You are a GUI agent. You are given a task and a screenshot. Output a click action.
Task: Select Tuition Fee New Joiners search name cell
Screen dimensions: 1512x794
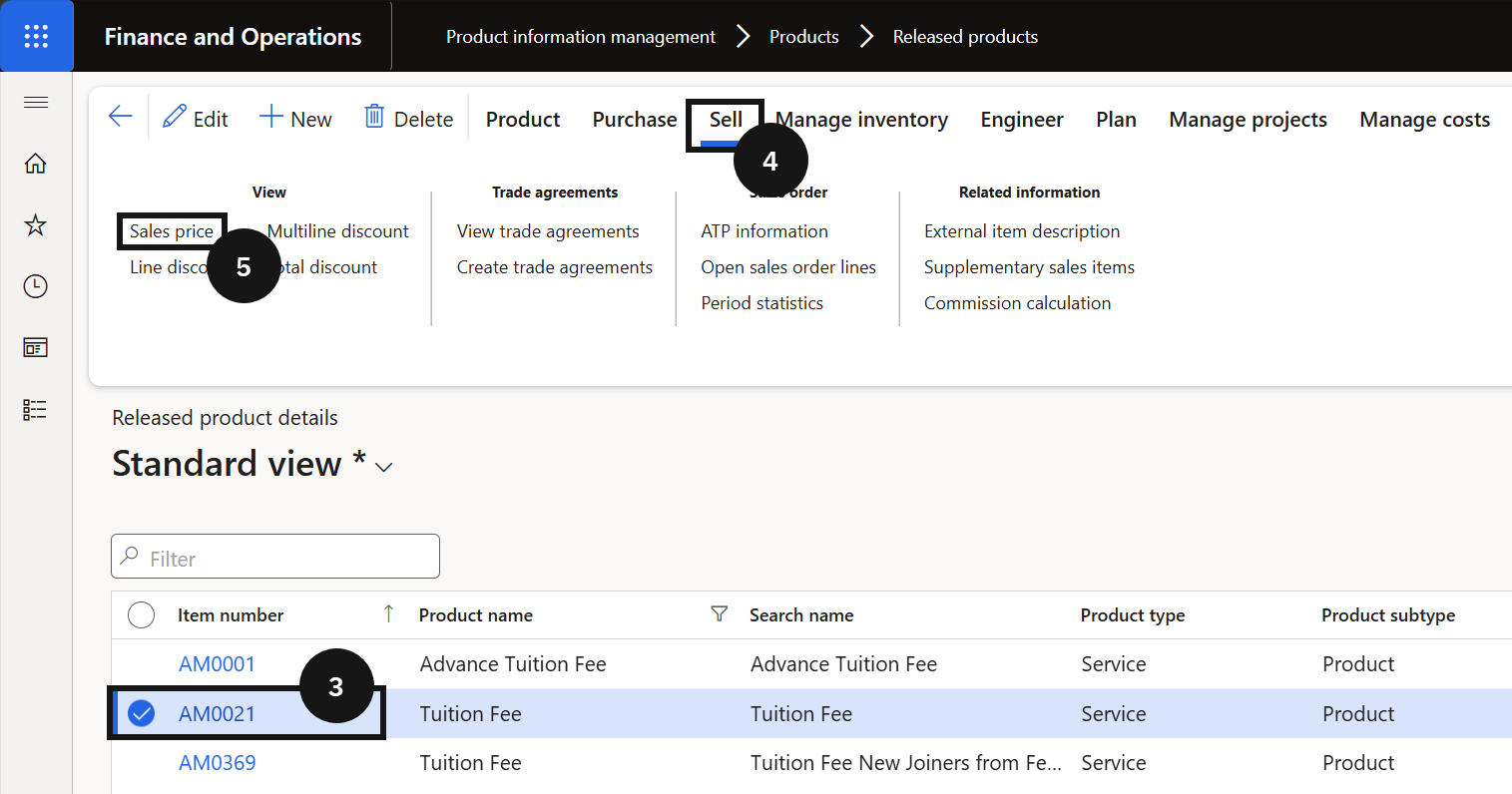[906, 763]
